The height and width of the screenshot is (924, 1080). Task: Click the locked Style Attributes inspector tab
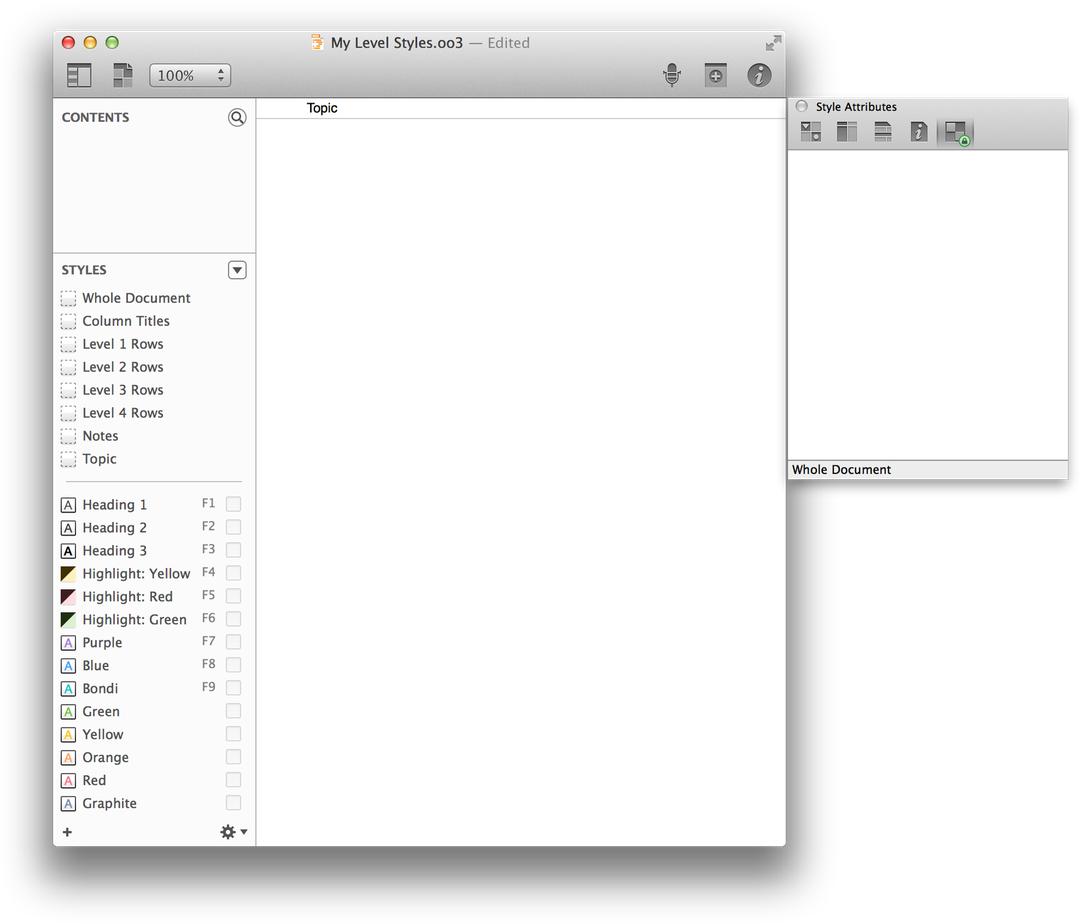coord(956,132)
